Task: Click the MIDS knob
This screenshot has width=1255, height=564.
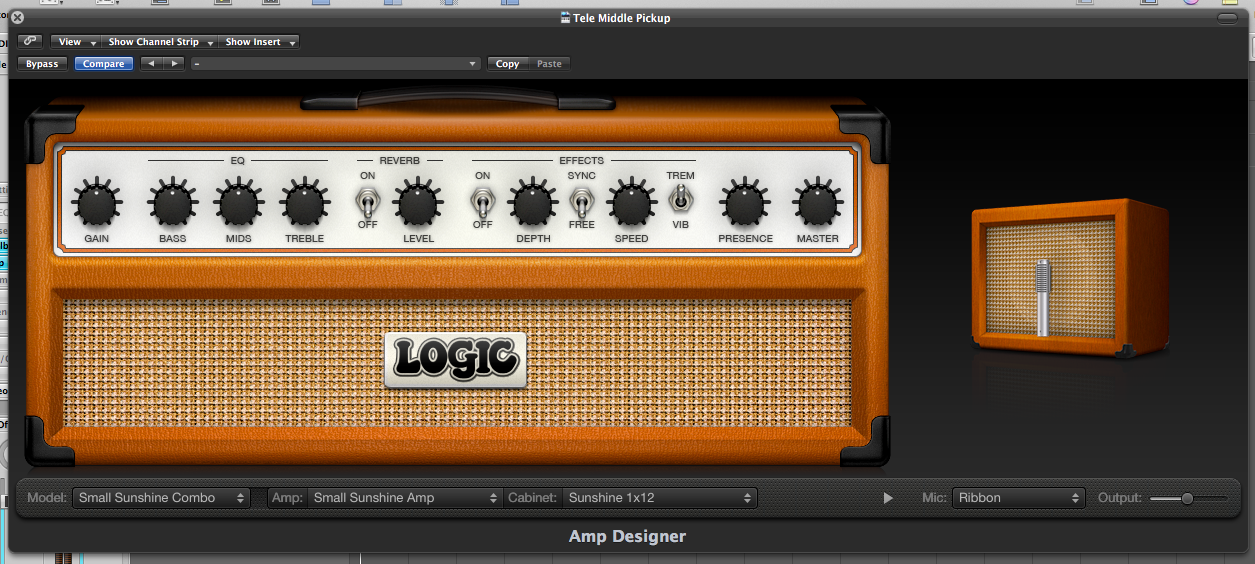Action: 238,205
